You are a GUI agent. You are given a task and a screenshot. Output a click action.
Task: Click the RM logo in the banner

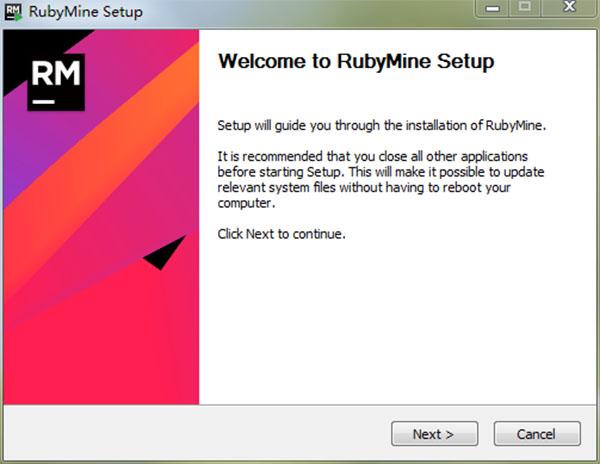click(56, 80)
